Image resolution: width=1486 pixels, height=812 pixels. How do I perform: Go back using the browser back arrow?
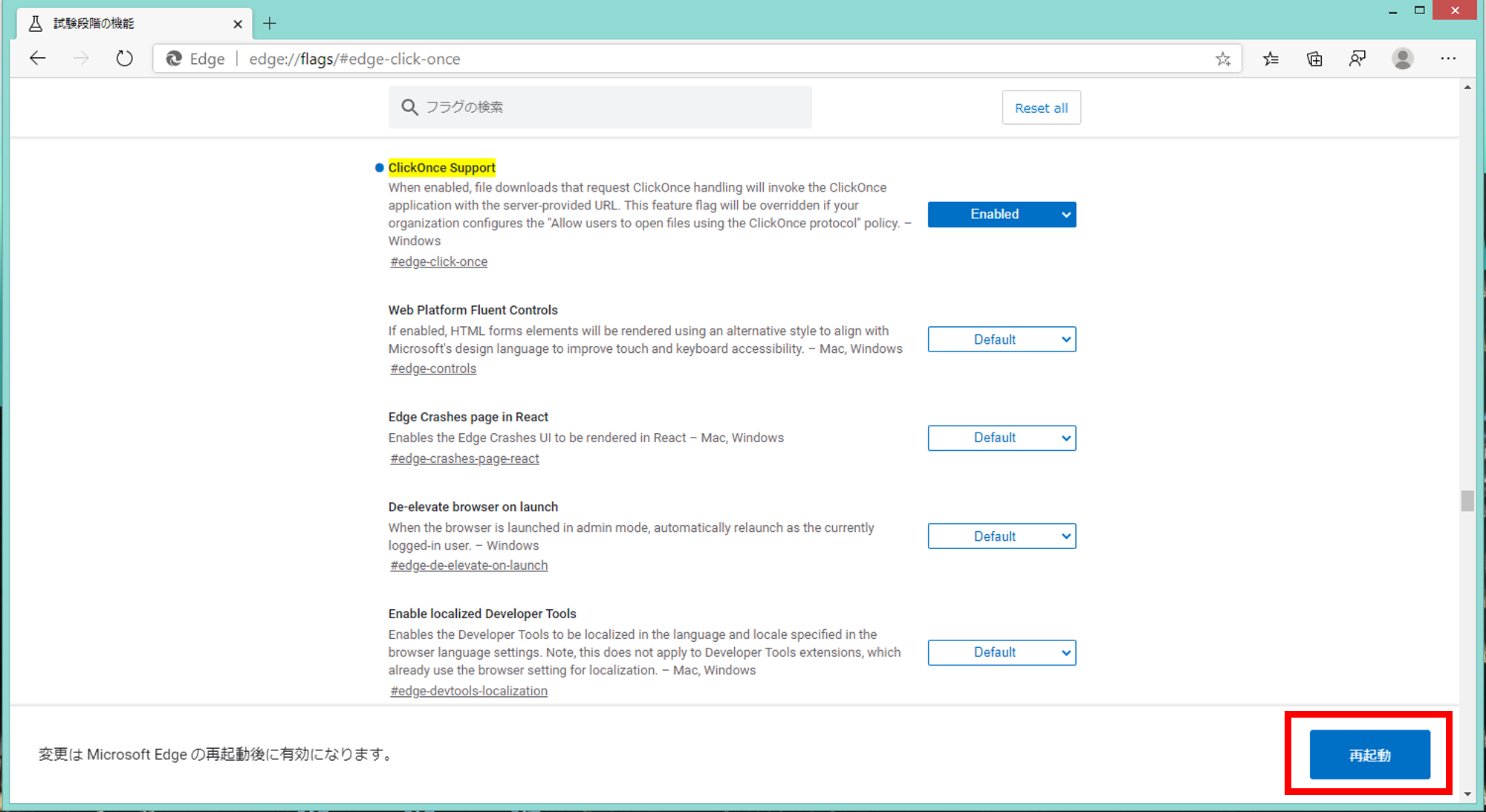coord(38,59)
